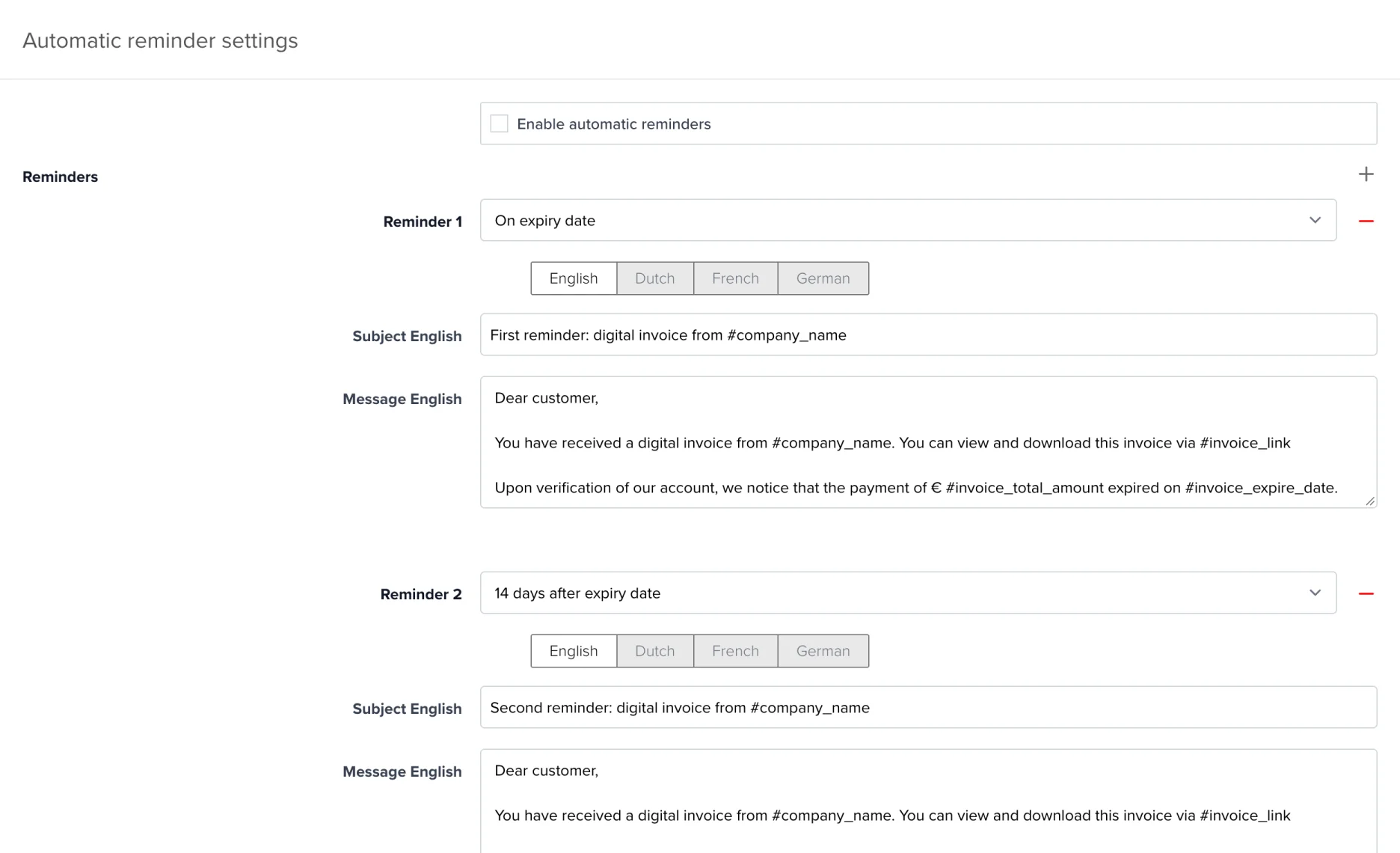Screen dimensions: 1400x853
Task: Click the 'Reminder 2' label
Action: click(421, 594)
